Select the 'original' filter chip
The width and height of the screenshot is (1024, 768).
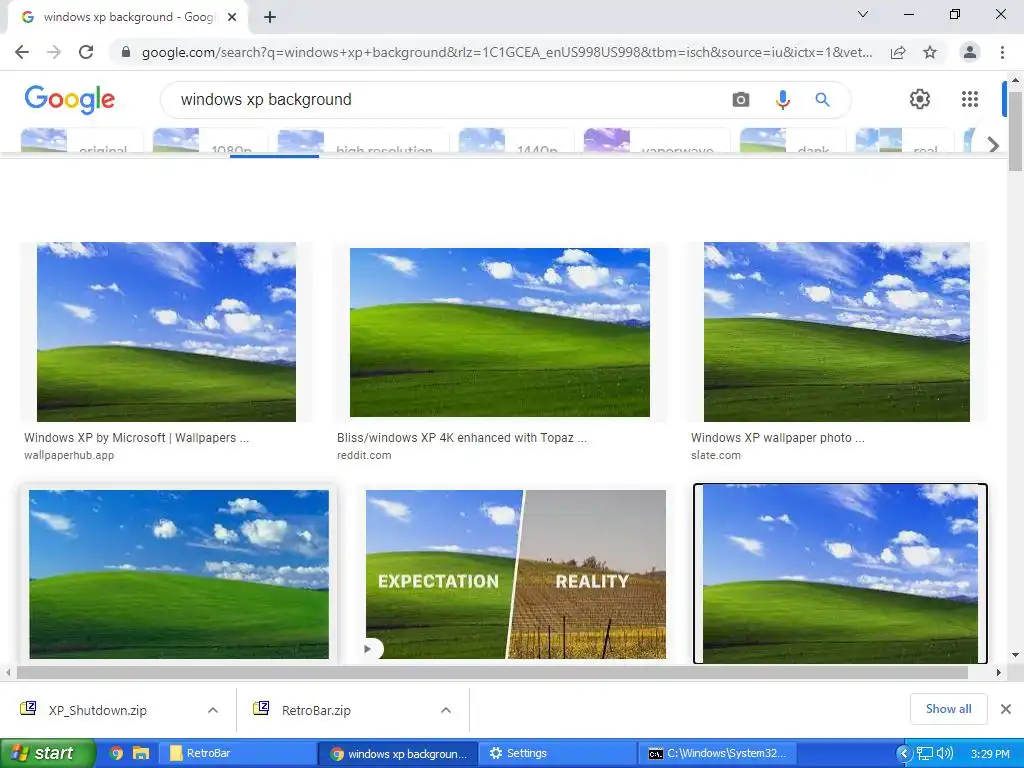(x=82, y=140)
